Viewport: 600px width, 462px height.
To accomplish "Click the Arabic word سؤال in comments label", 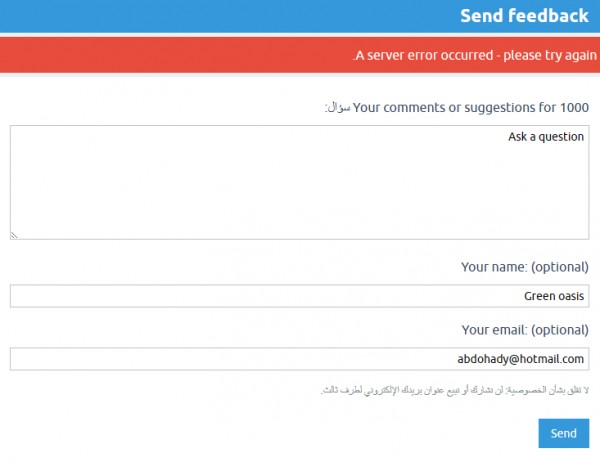I will tap(338, 107).
